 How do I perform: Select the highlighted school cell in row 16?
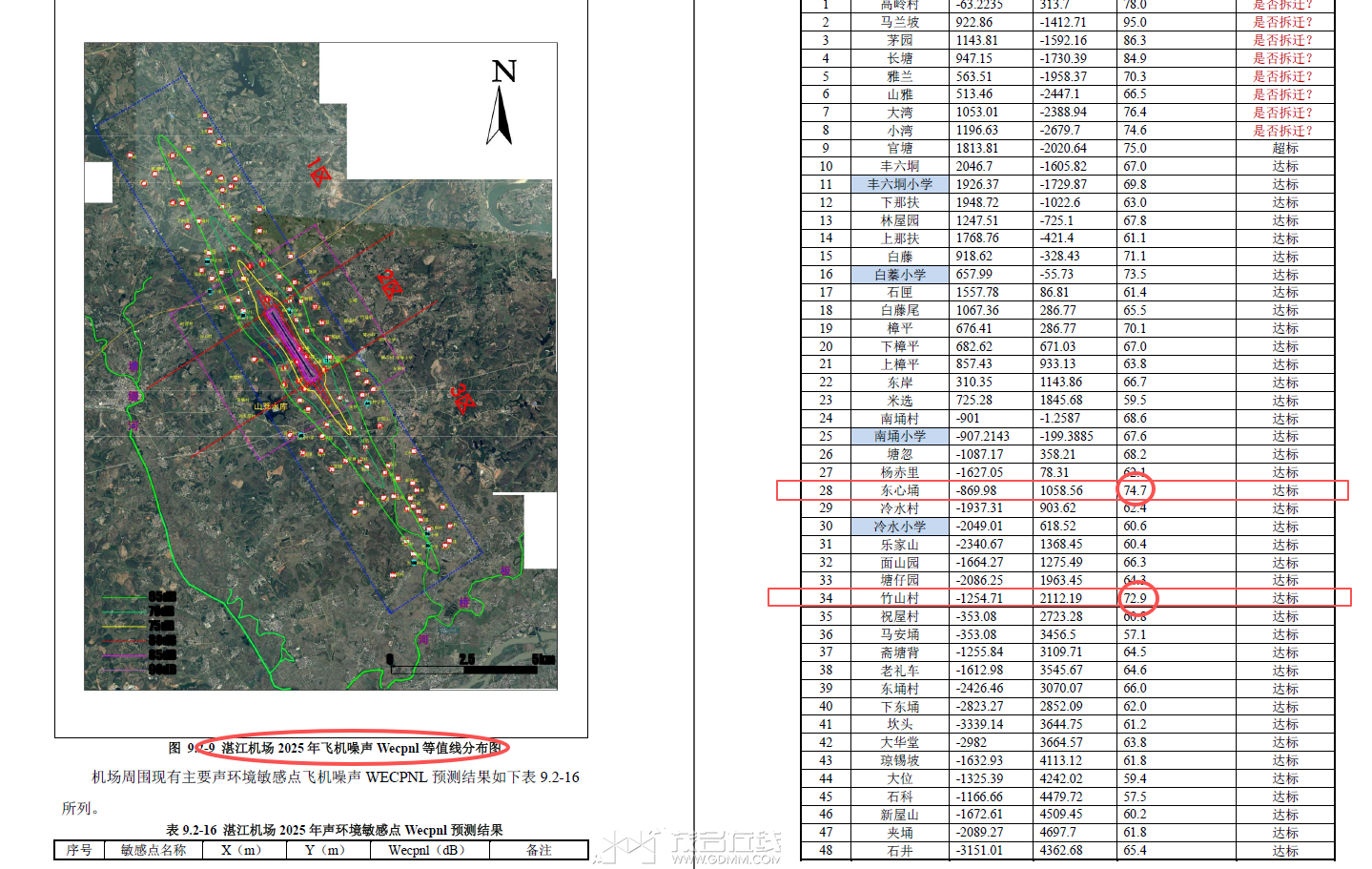click(899, 275)
